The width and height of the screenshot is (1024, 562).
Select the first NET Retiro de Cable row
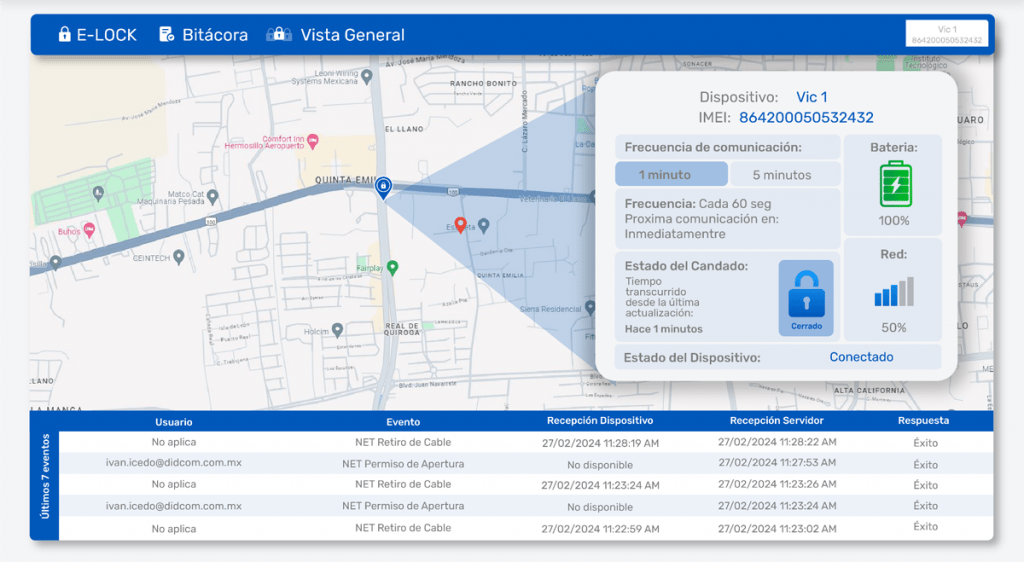[x=403, y=442]
